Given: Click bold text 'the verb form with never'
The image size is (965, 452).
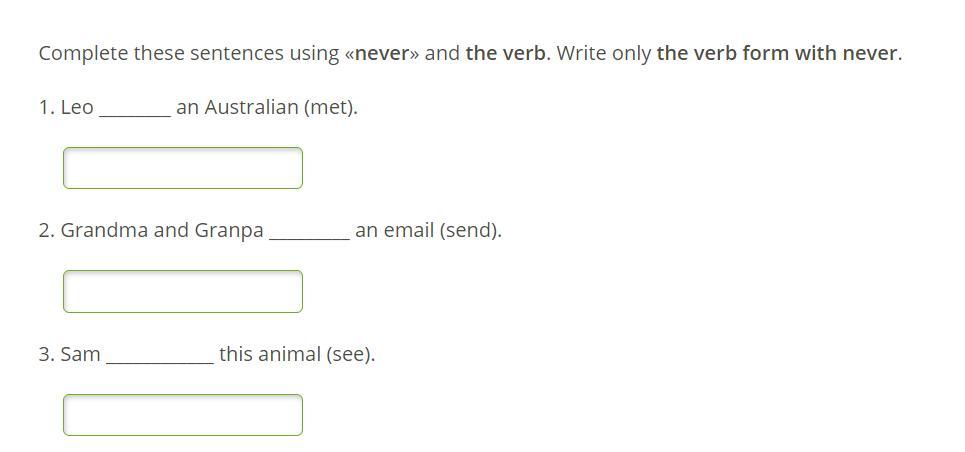Looking at the screenshot, I should point(777,54).
